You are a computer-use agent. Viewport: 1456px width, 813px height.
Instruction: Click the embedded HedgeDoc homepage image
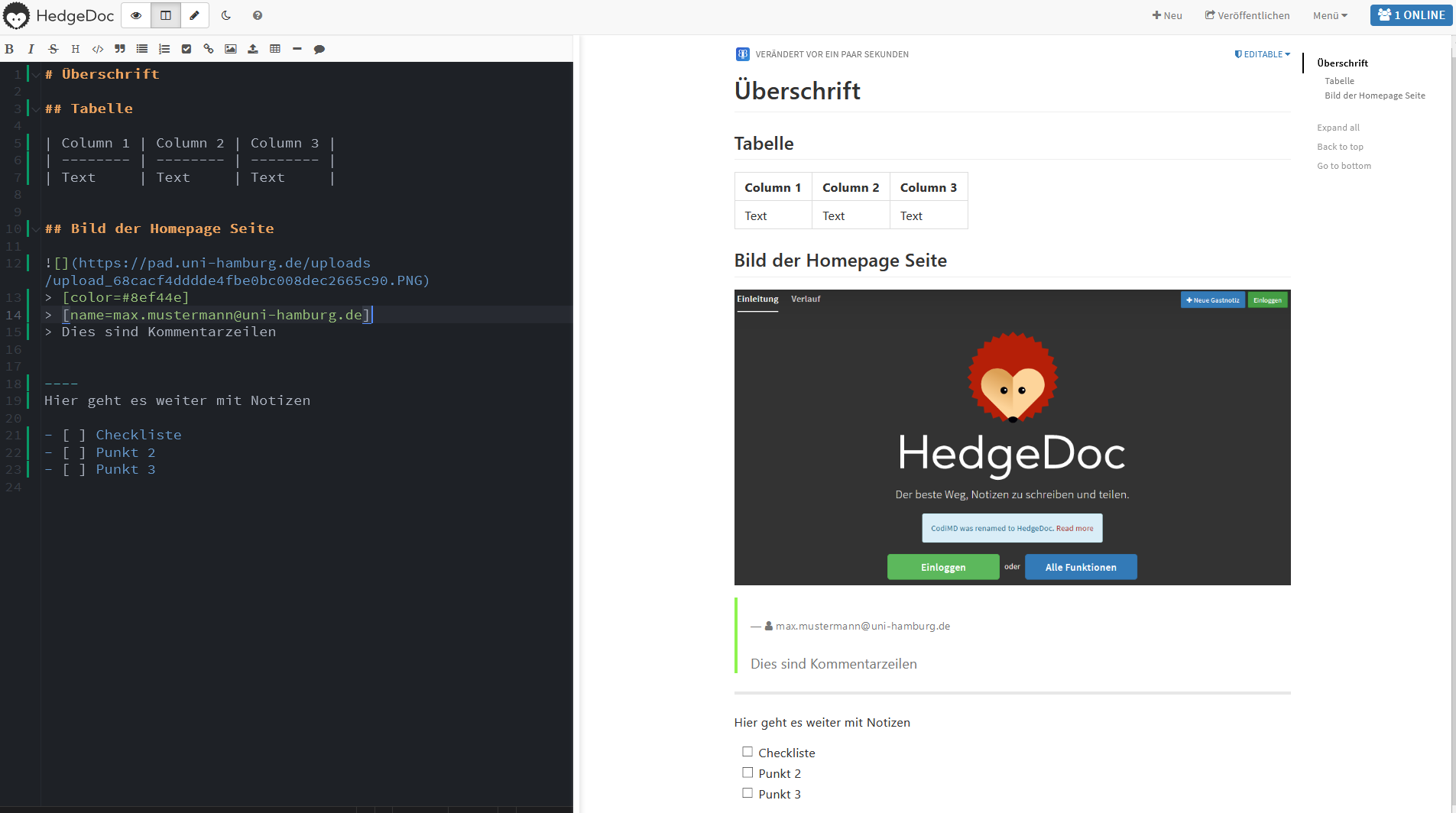tap(1012, 437)
